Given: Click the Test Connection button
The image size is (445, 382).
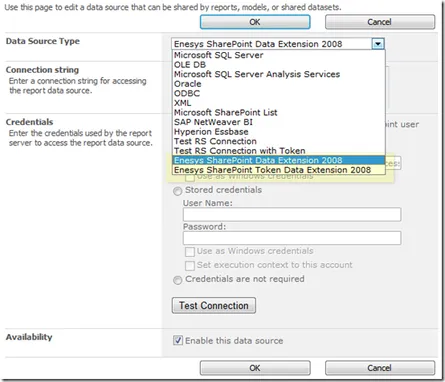Looking at the screenshot, I should [x=214, y=305].
